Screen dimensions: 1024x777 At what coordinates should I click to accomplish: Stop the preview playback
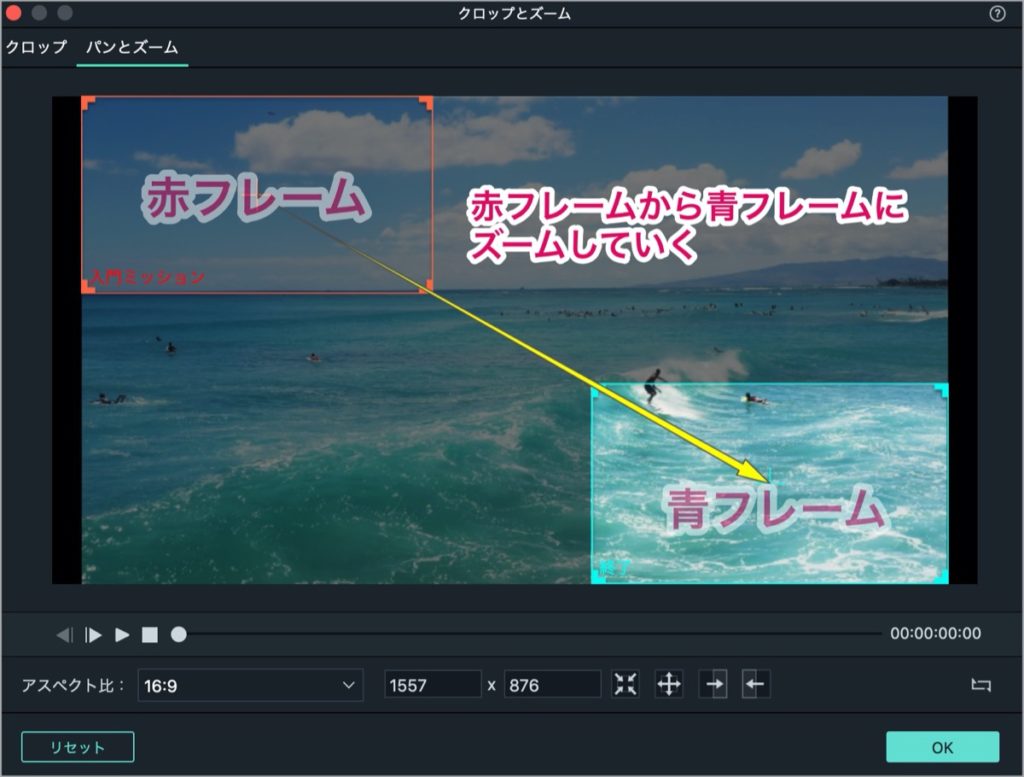[x=150, y=635]
